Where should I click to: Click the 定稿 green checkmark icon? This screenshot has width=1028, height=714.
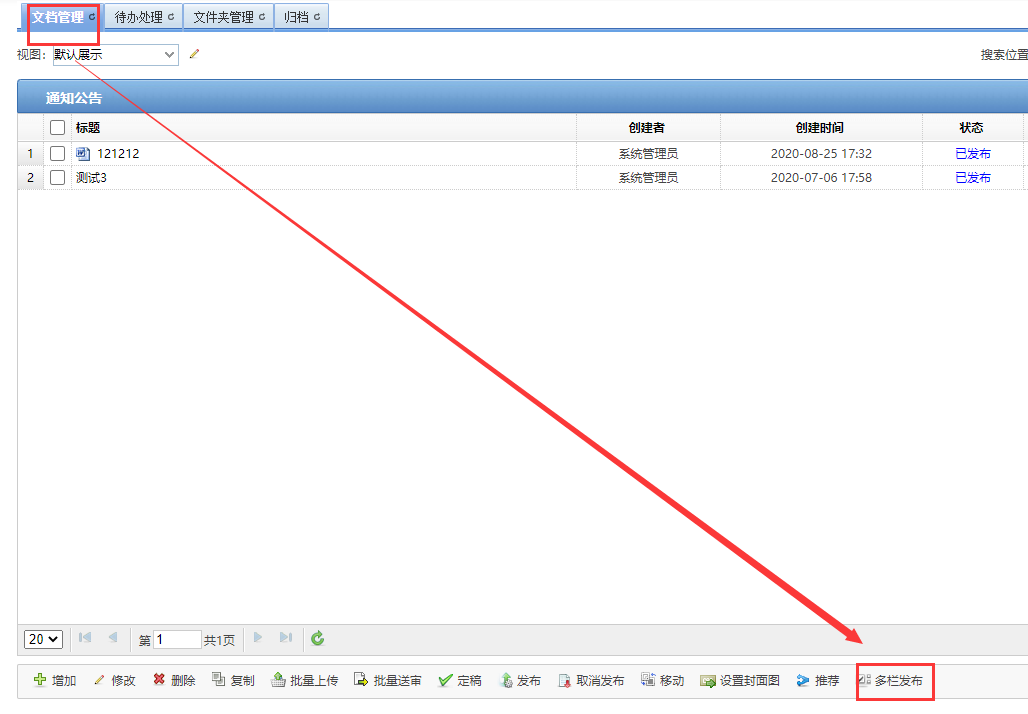click(x=446, y=680)
